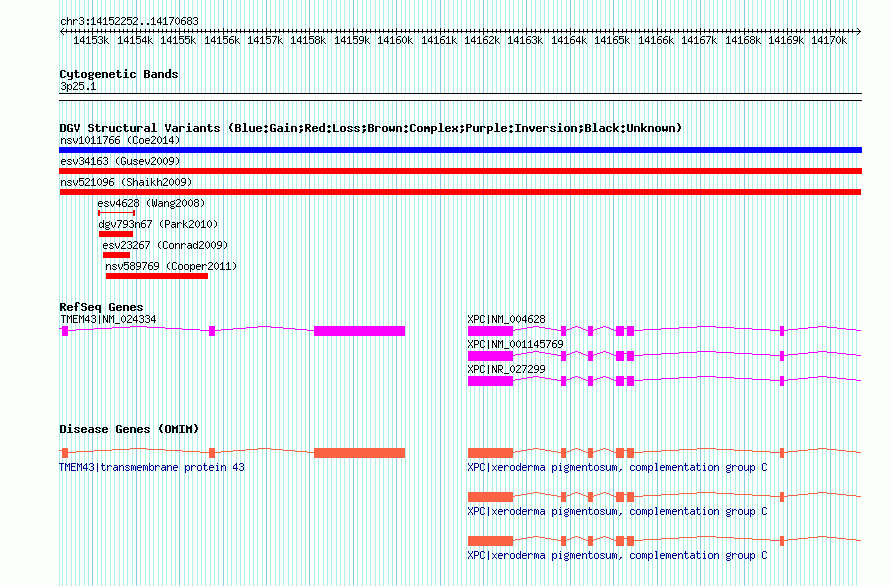Screen dimensions: 890x586
Task: Click the XPC|NM_001145769 transcript label
Action: [515, 344]
